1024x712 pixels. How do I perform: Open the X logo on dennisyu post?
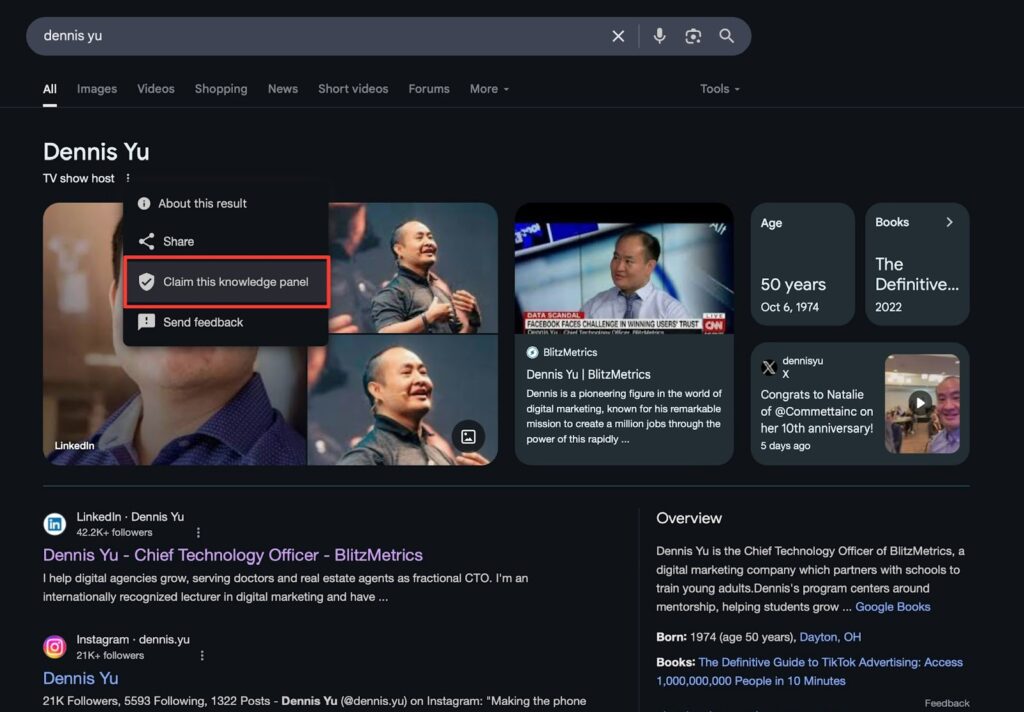[769, 367]
